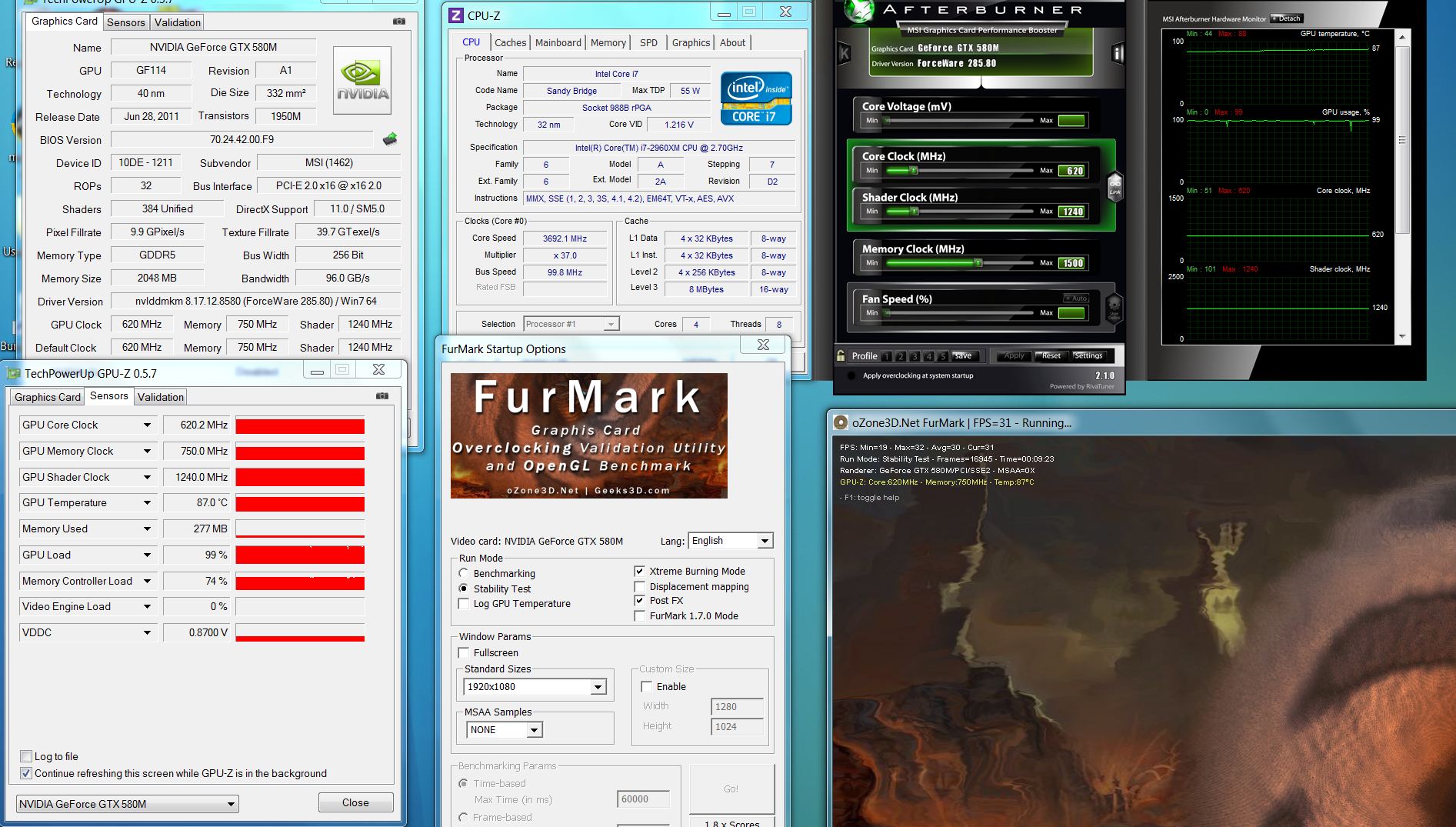Click Detach on Hardware Monitor

pyautogui.click(x=1286, y=18)
